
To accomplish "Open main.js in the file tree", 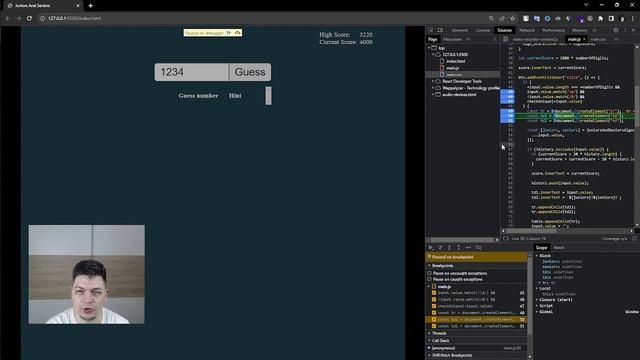I will point(452,68).
